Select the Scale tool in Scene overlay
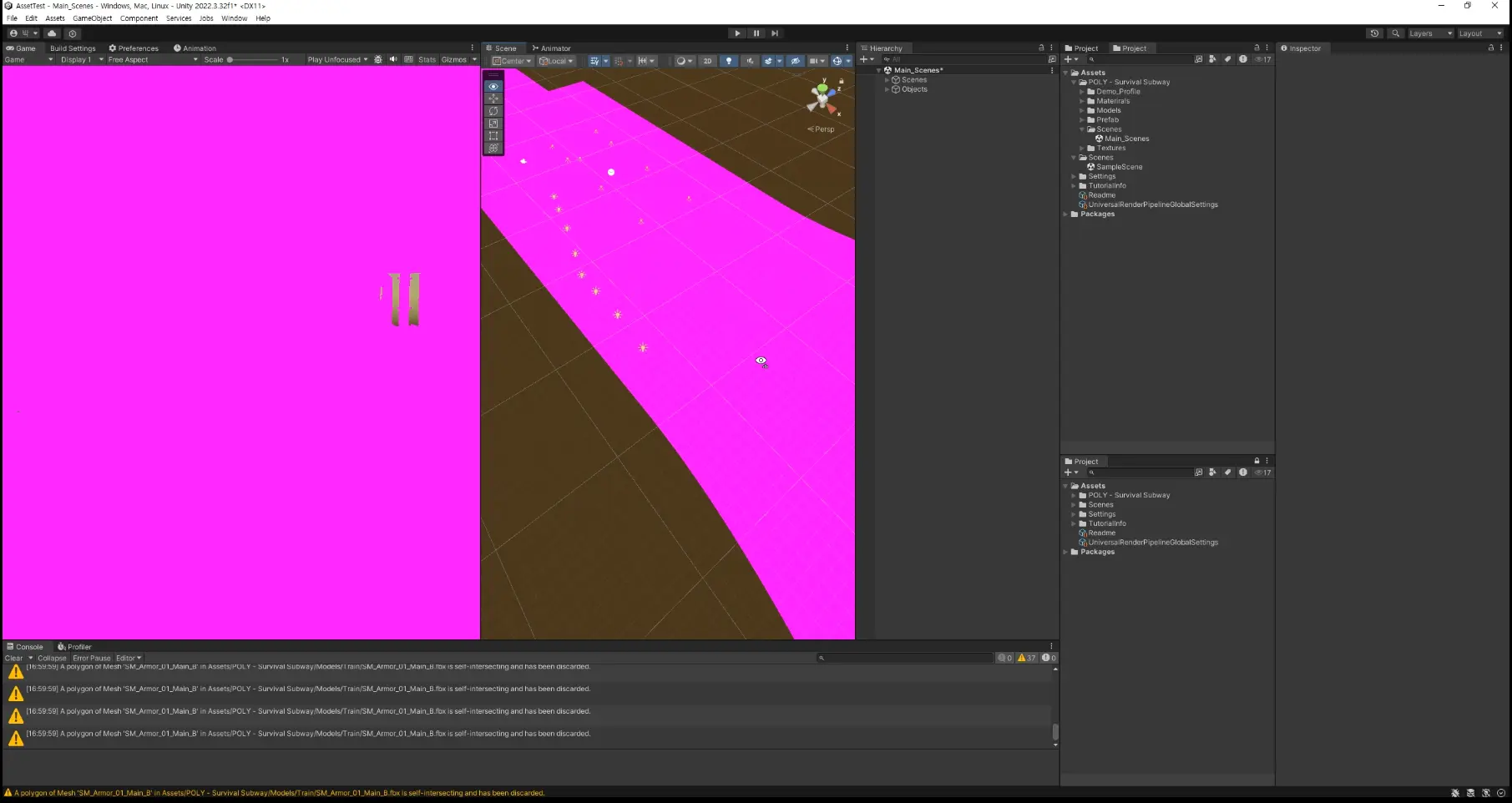Image resolution: width=1512 pixels, height=803 pixels. pyautogui.click(x=493, y=124)
